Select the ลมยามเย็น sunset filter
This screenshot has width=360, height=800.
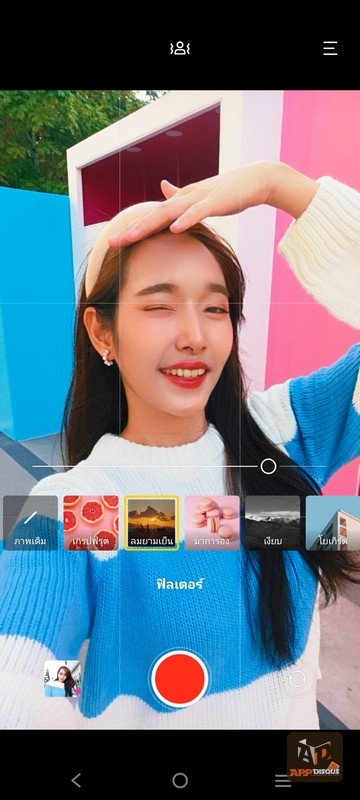tap(151, 523)
